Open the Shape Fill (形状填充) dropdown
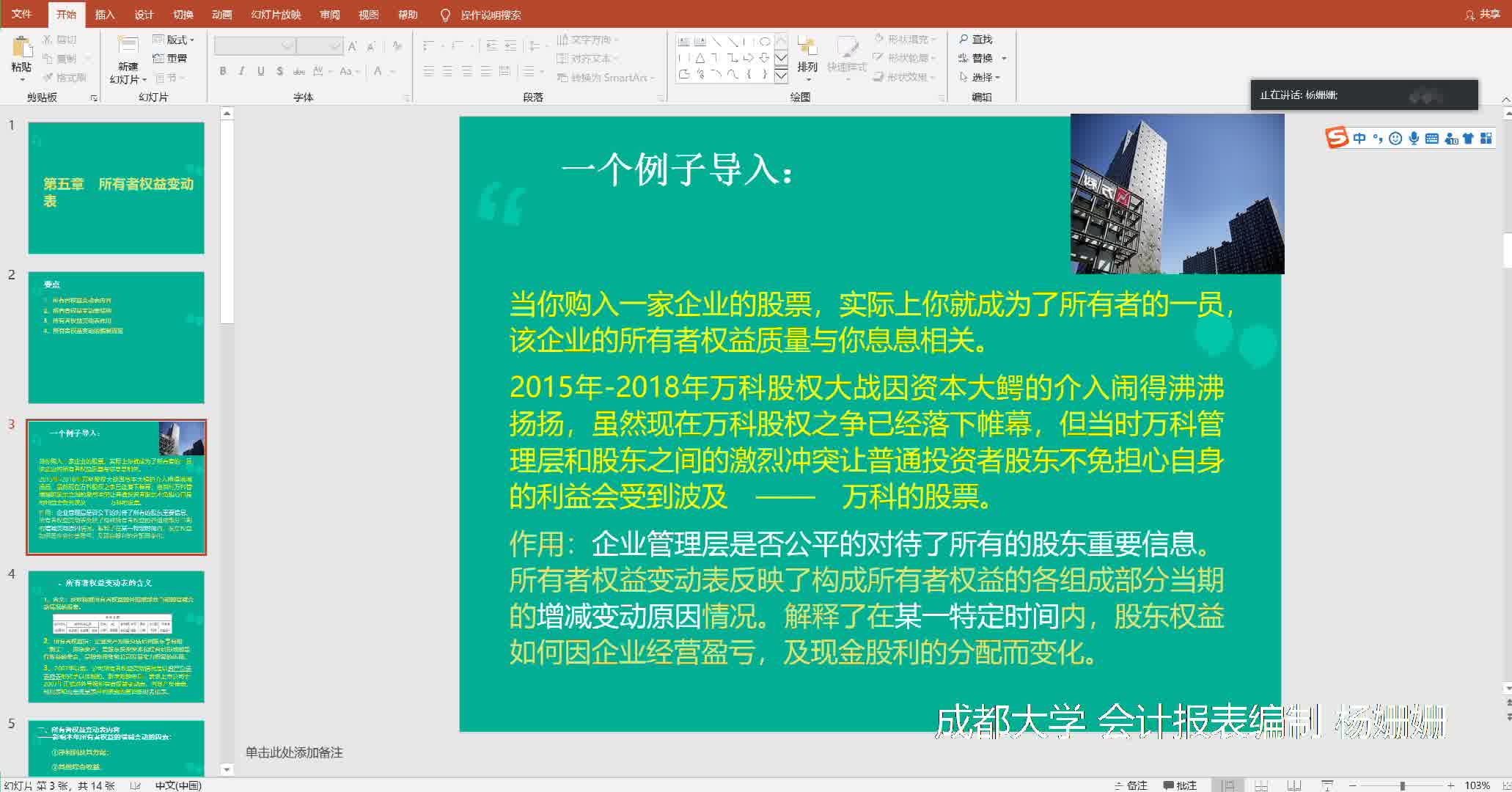This screenshot has width=1512, height=792. click(905, 39)
